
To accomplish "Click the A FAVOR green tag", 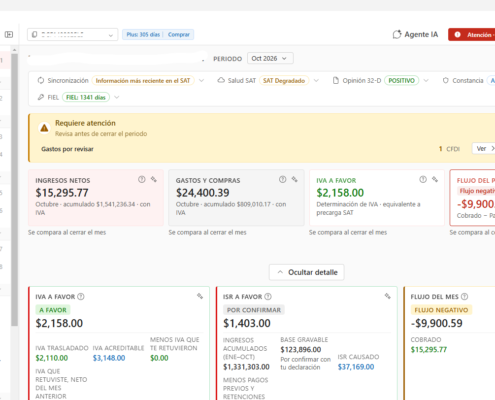I will [x=53, y=310].
